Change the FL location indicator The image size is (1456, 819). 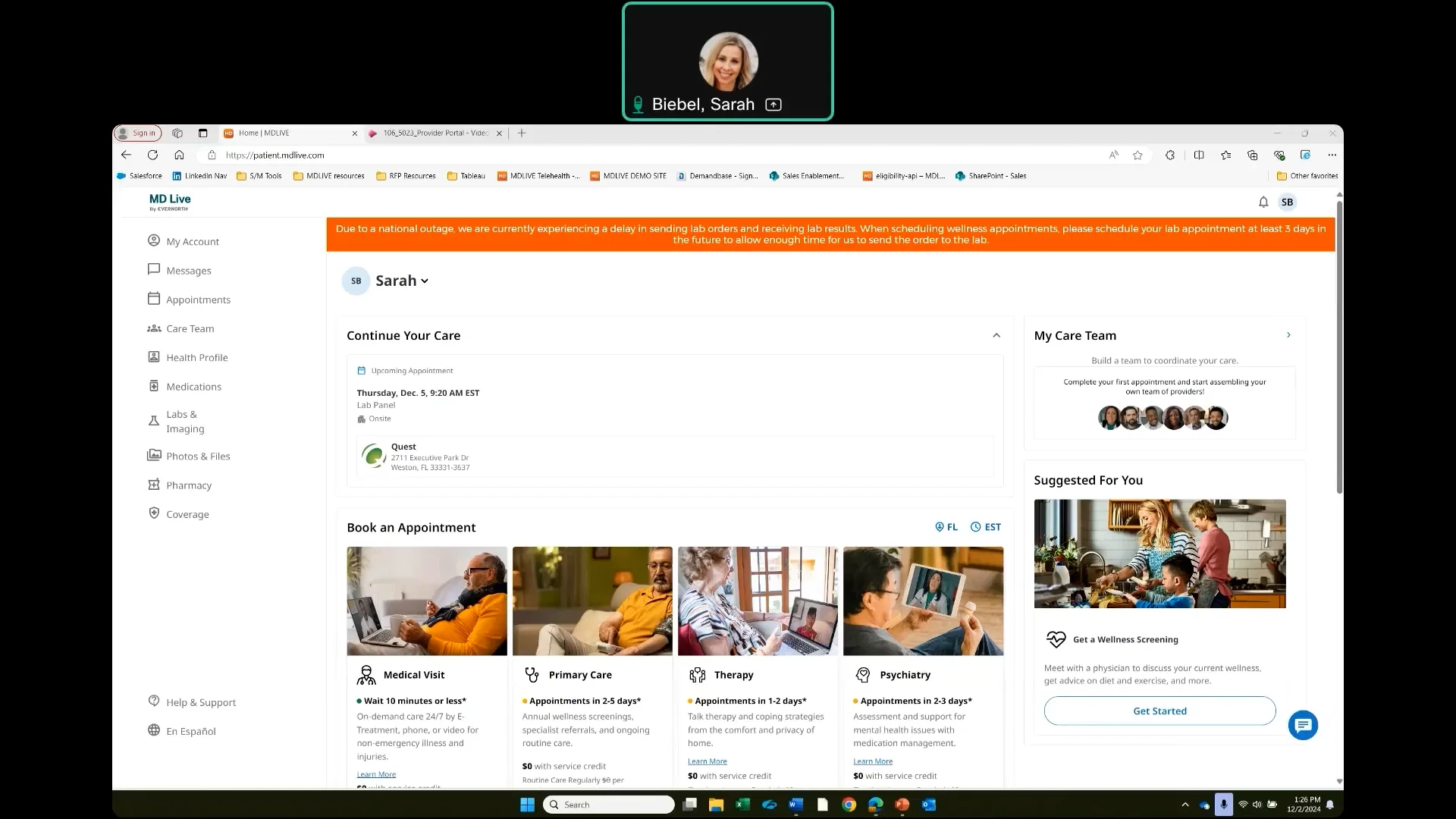click(x=946, y=527)
